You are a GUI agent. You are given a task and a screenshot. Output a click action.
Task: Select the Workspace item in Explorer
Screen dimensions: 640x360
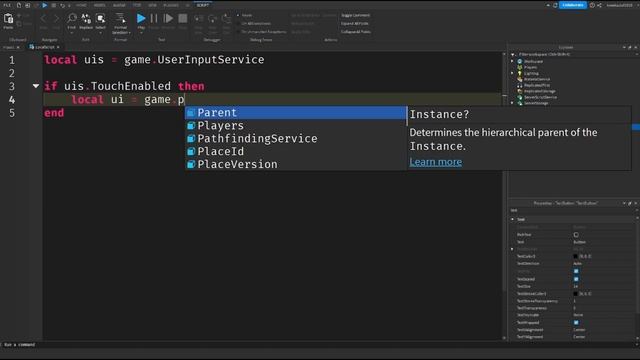point(533,61)
